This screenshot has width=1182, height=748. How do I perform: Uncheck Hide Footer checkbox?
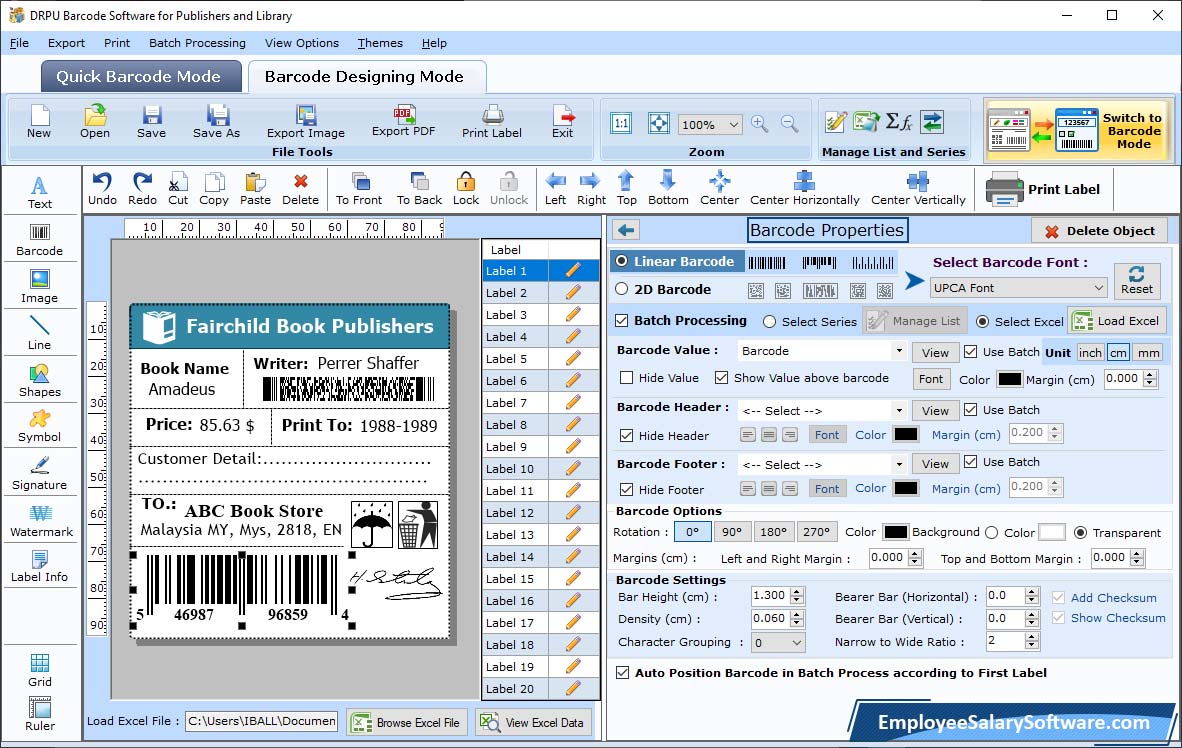click(x=626, y=490)
